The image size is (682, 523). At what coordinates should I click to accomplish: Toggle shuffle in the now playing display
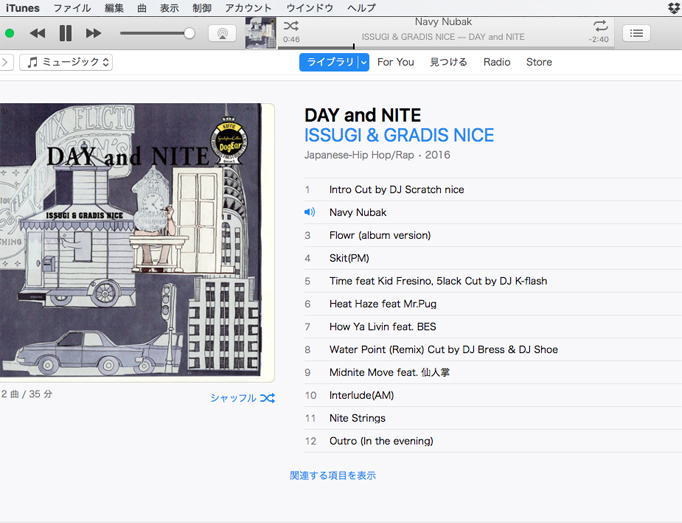click(x=291, y=26)
